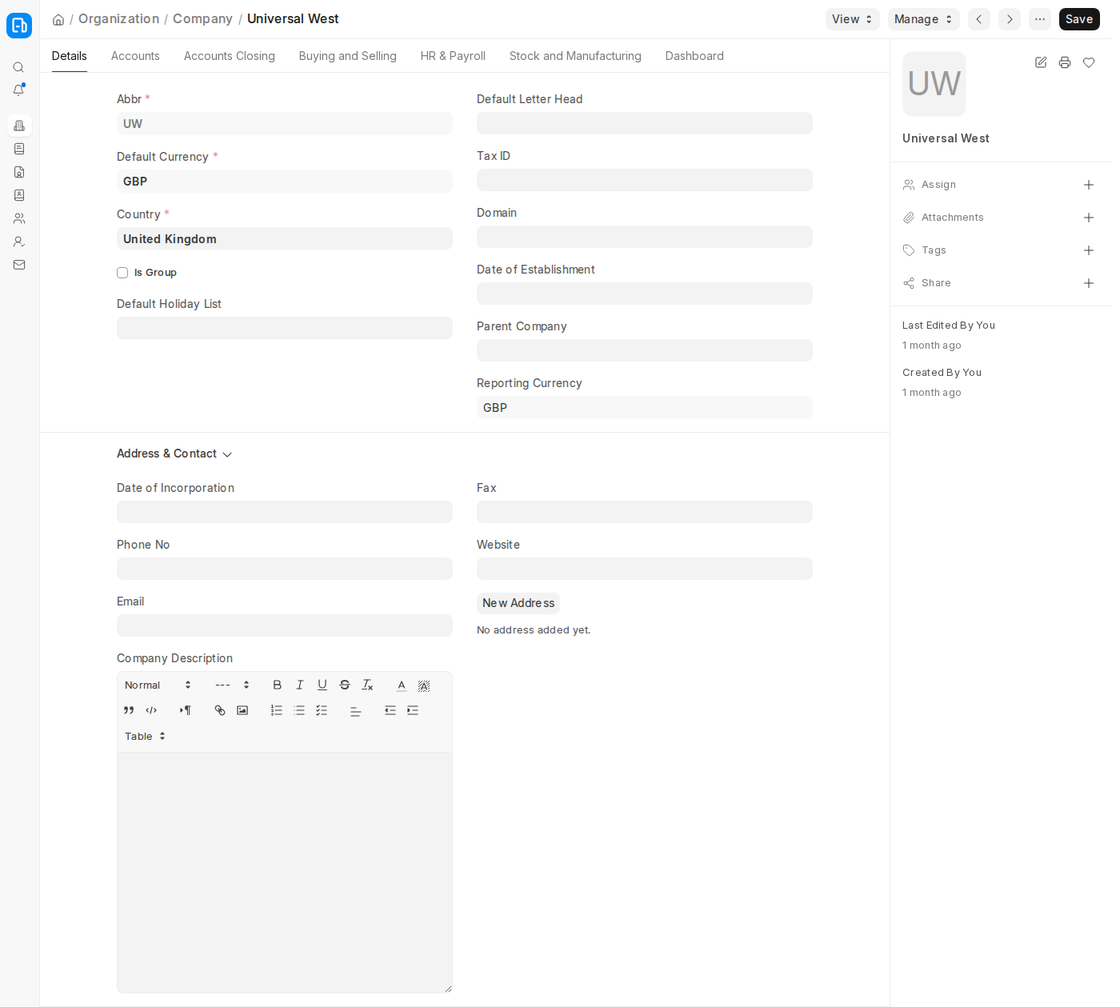Click the two-people users sidebar icon
Screen dimensions: 1120x1007
19,219
